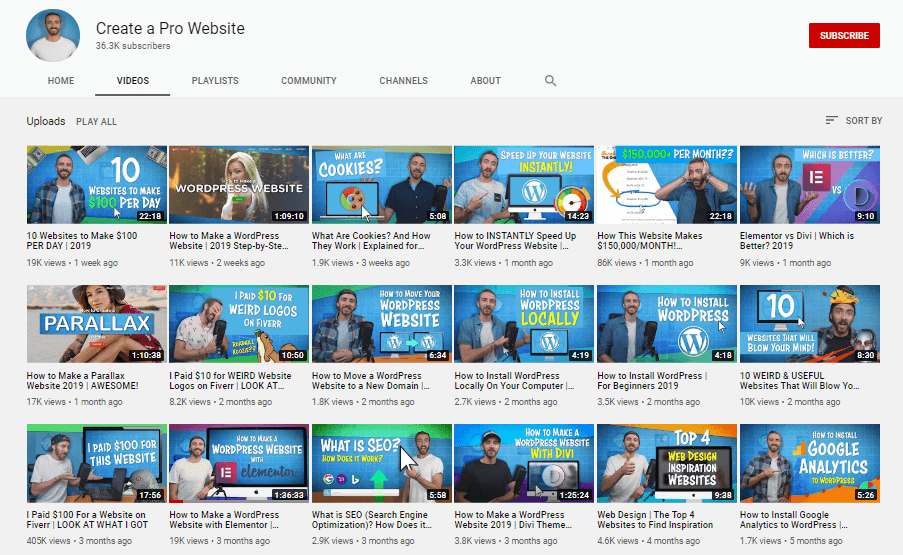Open the Top 4 Web Design Inspiration thumbnail
Screen dimensions: 903x555
click(666, 463)
